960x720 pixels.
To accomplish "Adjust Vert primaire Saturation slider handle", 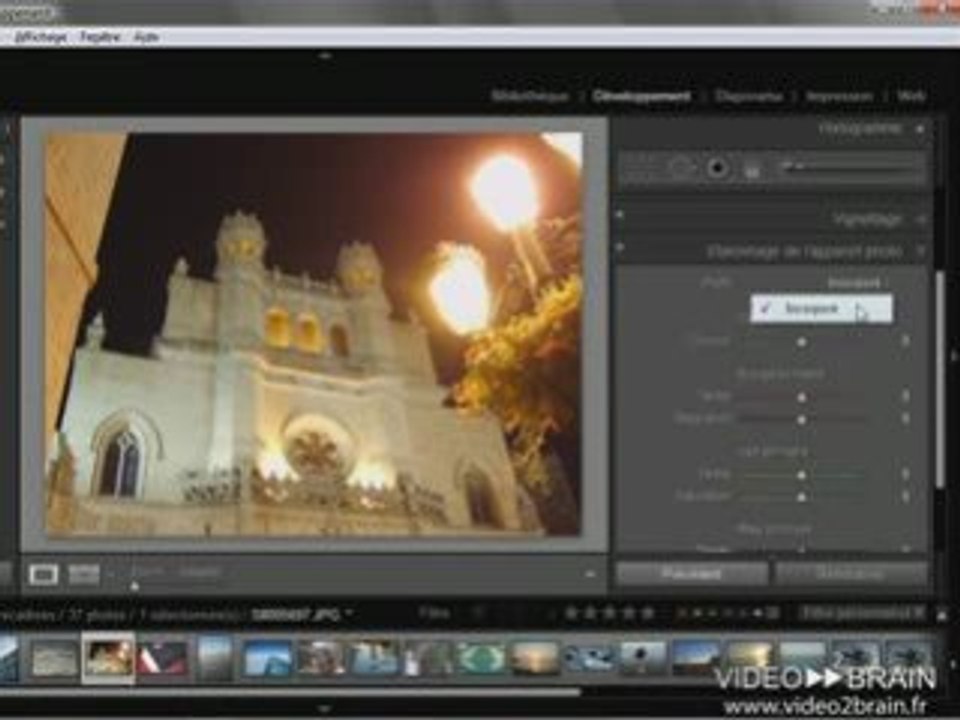I will click(801, 497).
